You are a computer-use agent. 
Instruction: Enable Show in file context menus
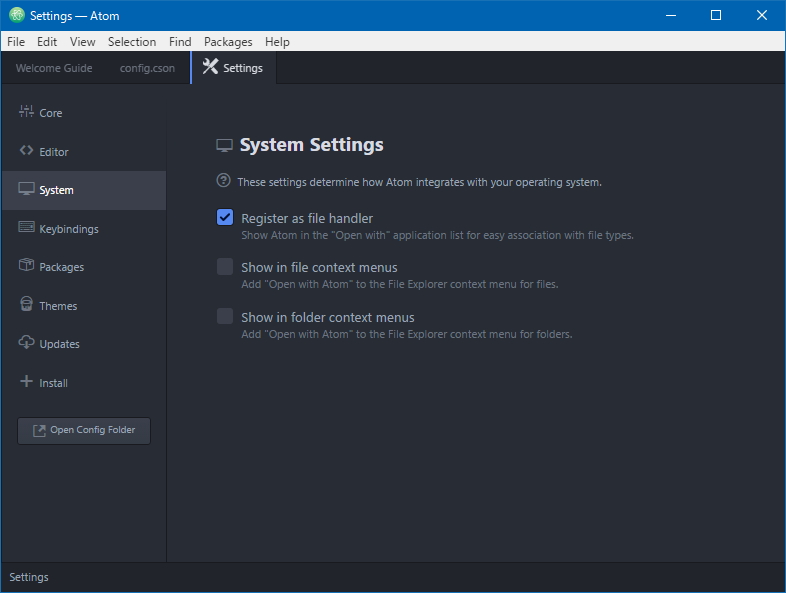225,267
